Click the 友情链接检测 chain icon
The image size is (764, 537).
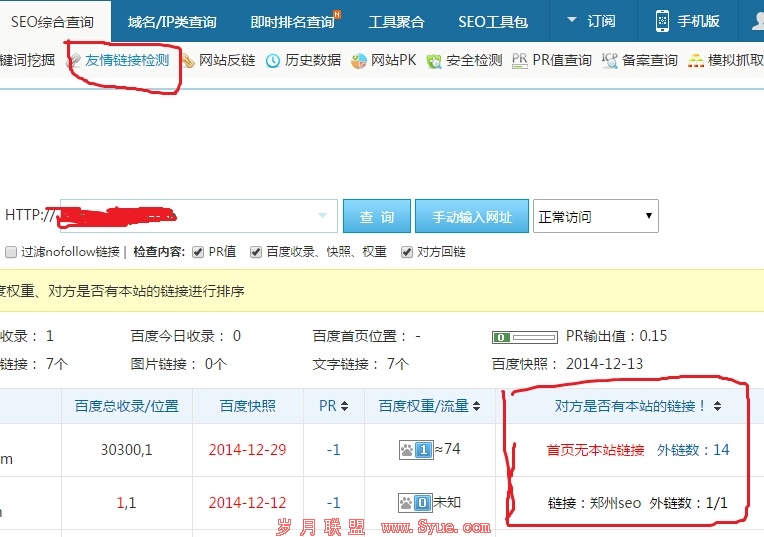(x=75, y=60)
